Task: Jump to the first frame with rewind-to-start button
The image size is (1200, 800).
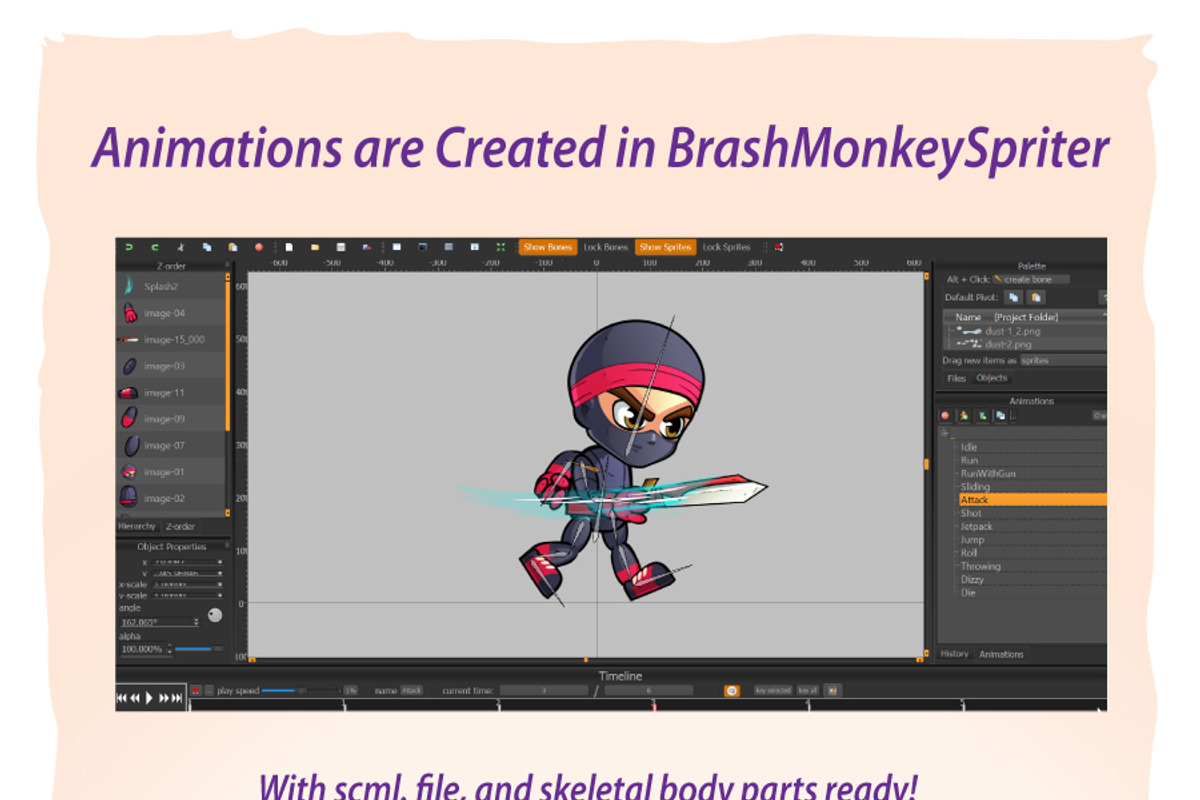Action: (x=122, y=698)
